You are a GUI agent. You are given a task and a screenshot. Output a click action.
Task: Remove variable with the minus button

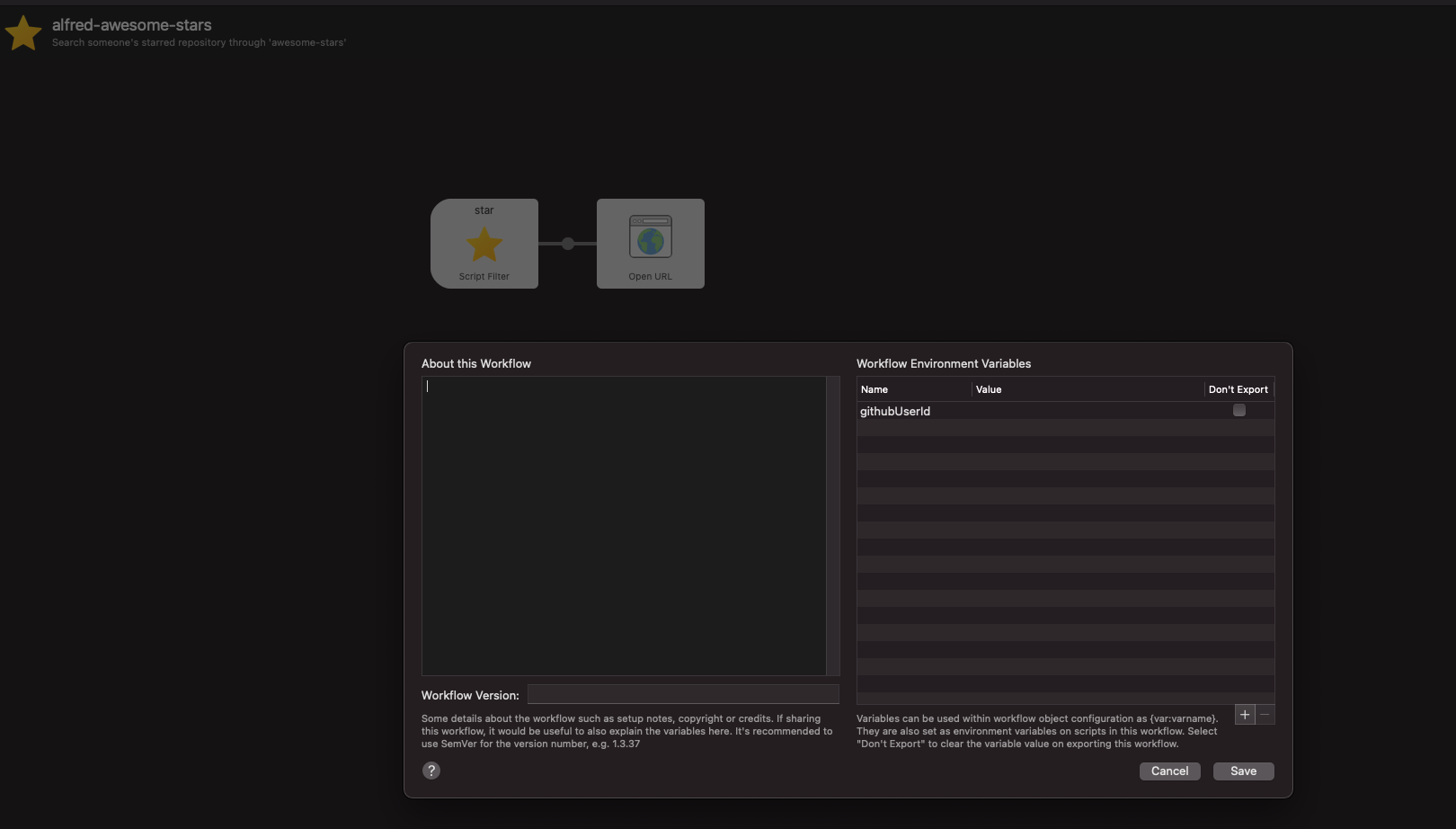click(x=1265, y=715)
